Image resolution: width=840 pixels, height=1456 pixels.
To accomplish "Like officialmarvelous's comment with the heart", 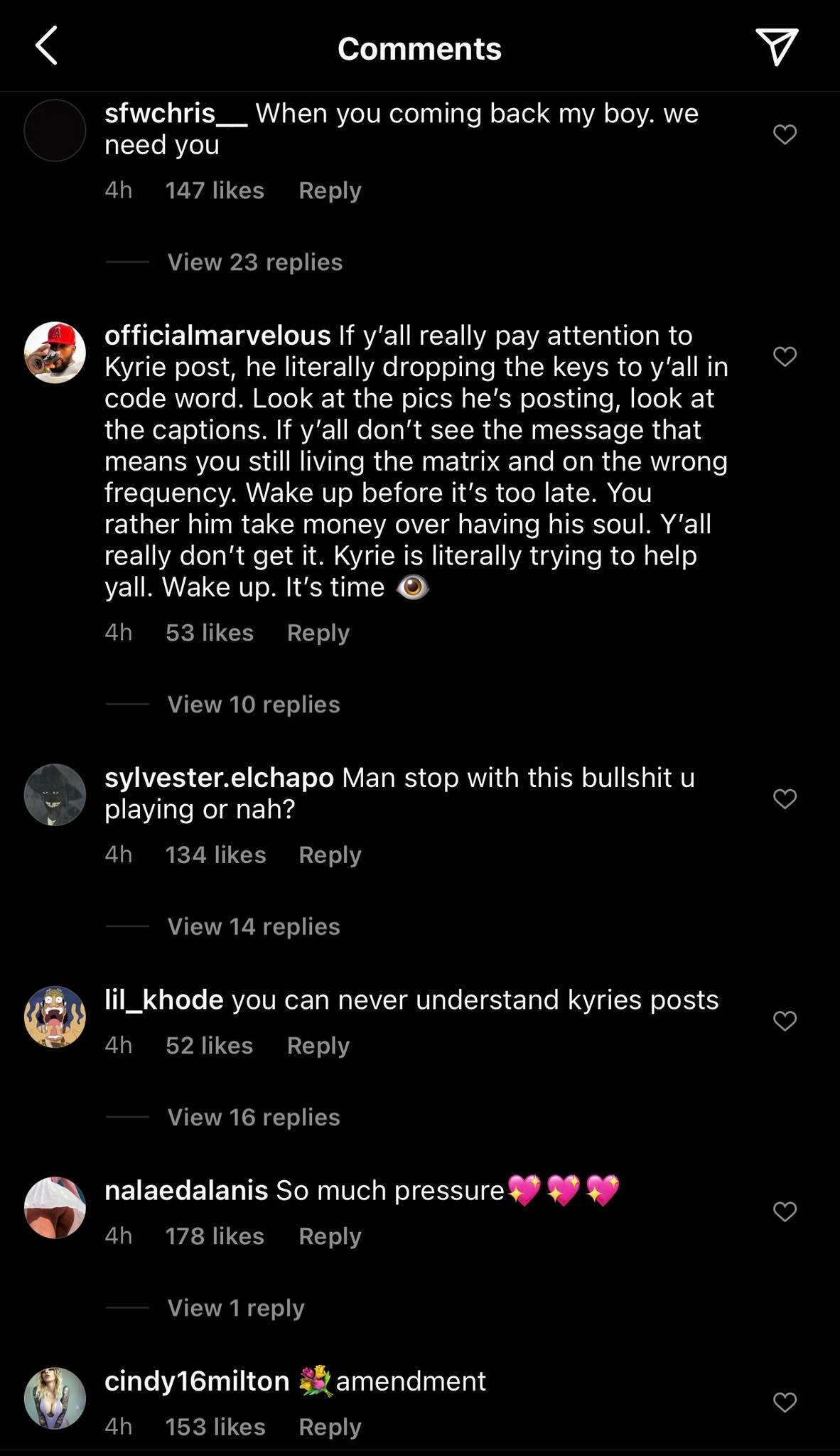I will [785, 356].
